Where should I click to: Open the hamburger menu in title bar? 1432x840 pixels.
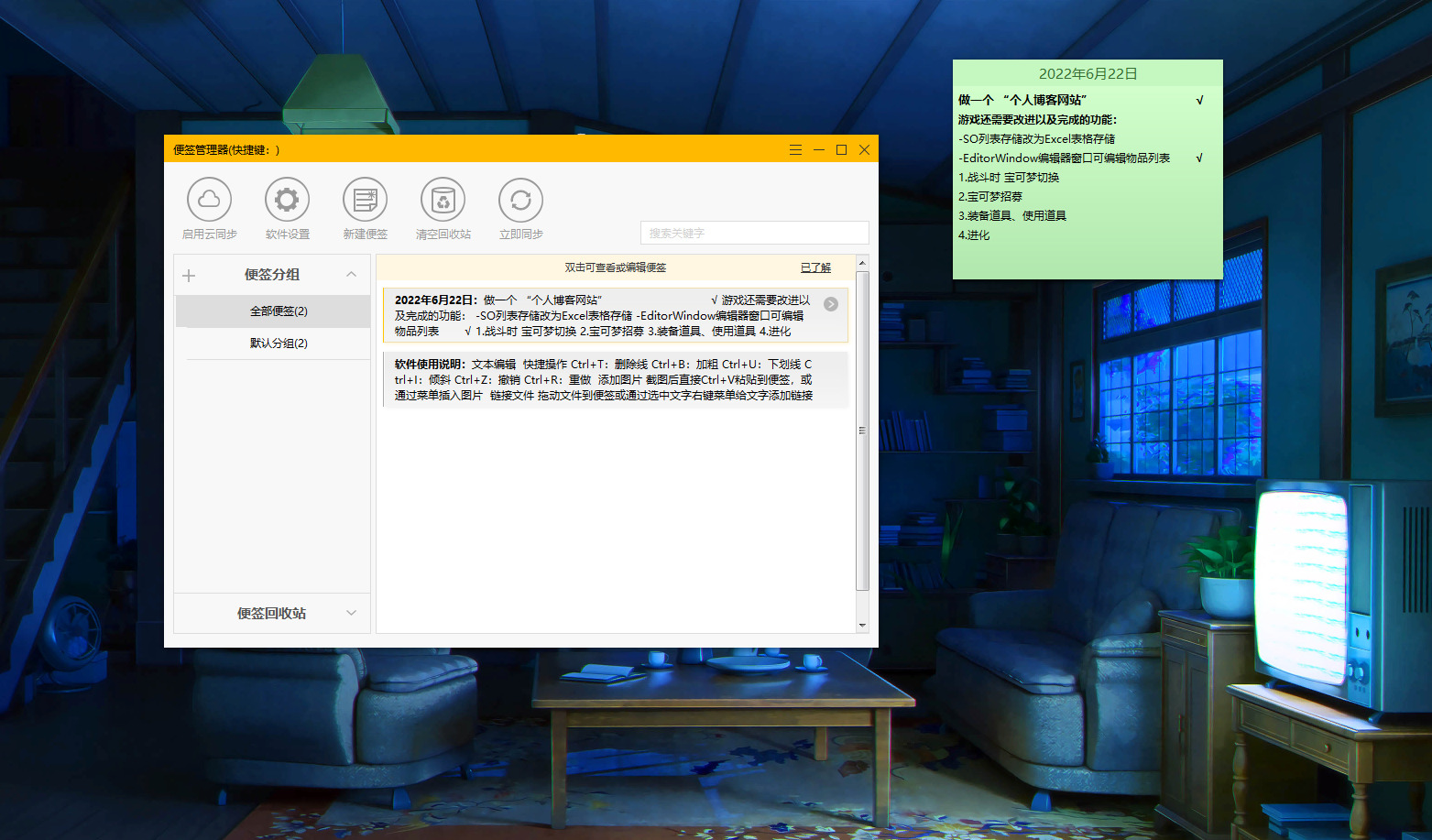795,149
